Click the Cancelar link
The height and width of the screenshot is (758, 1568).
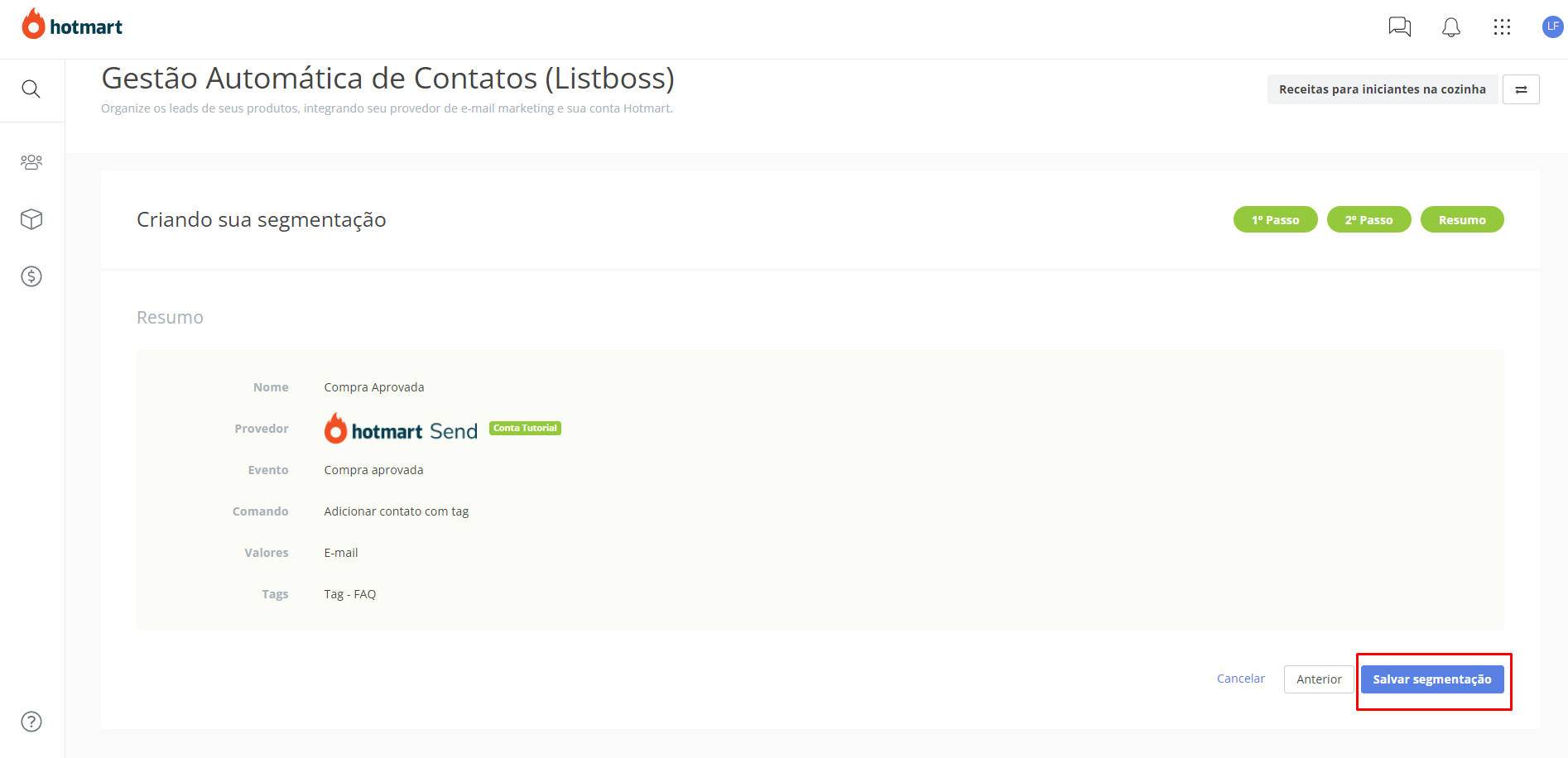pos(1241,679)
